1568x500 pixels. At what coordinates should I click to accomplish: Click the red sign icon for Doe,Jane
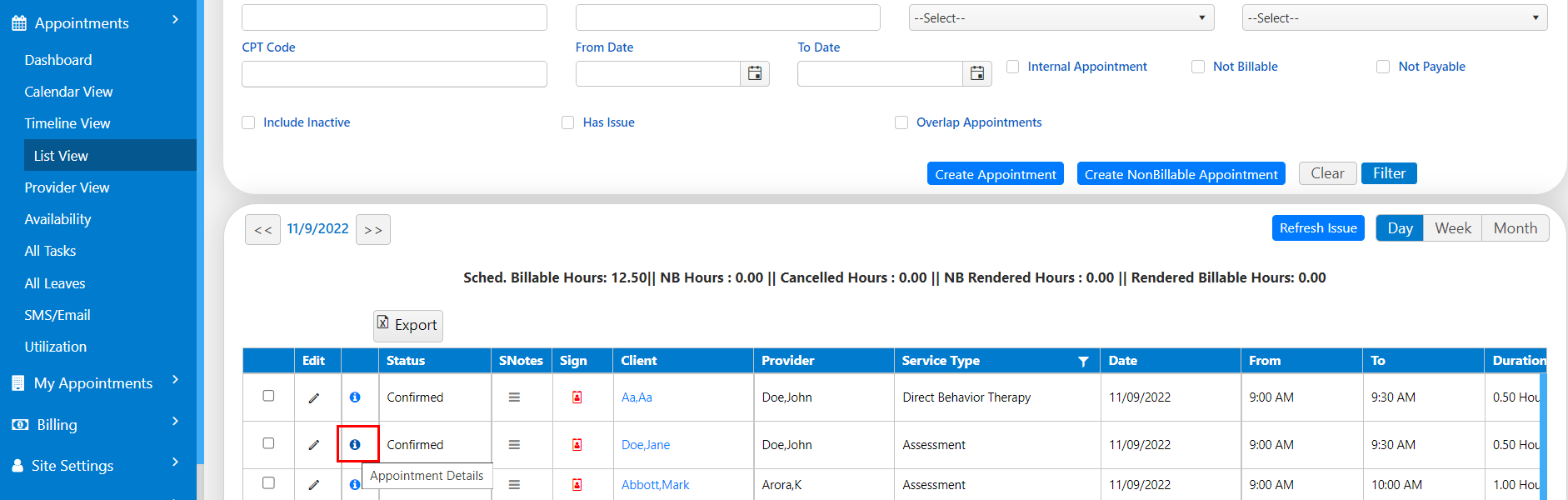577,445
